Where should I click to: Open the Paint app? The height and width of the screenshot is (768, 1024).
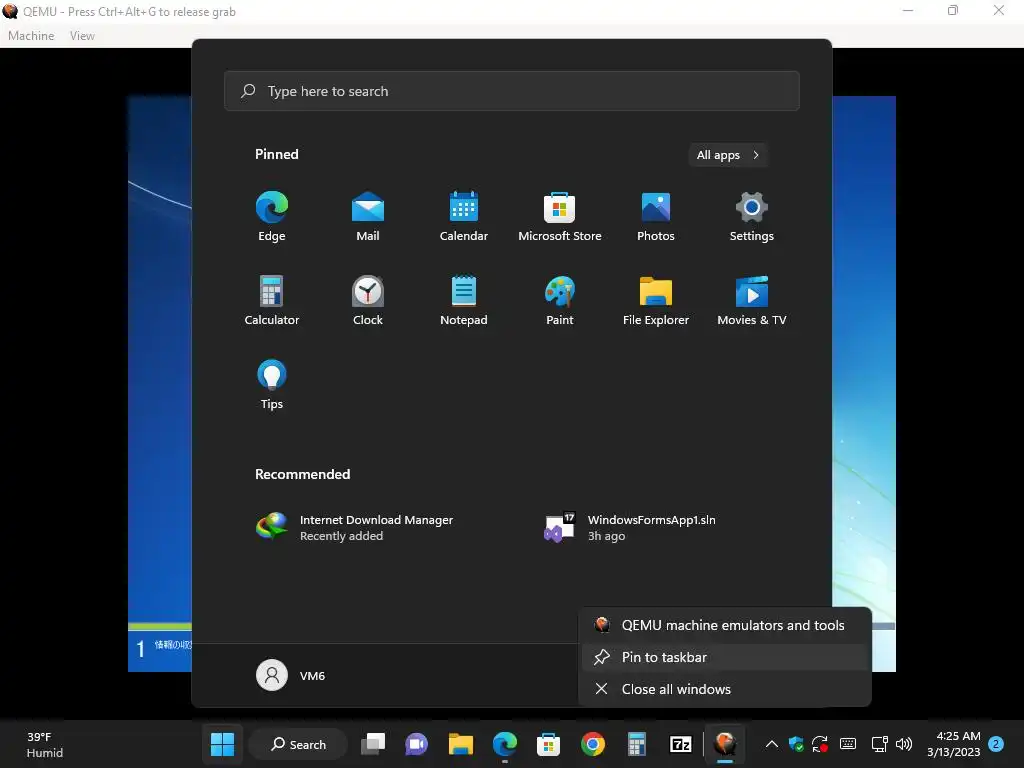click(x=560, y=300)
